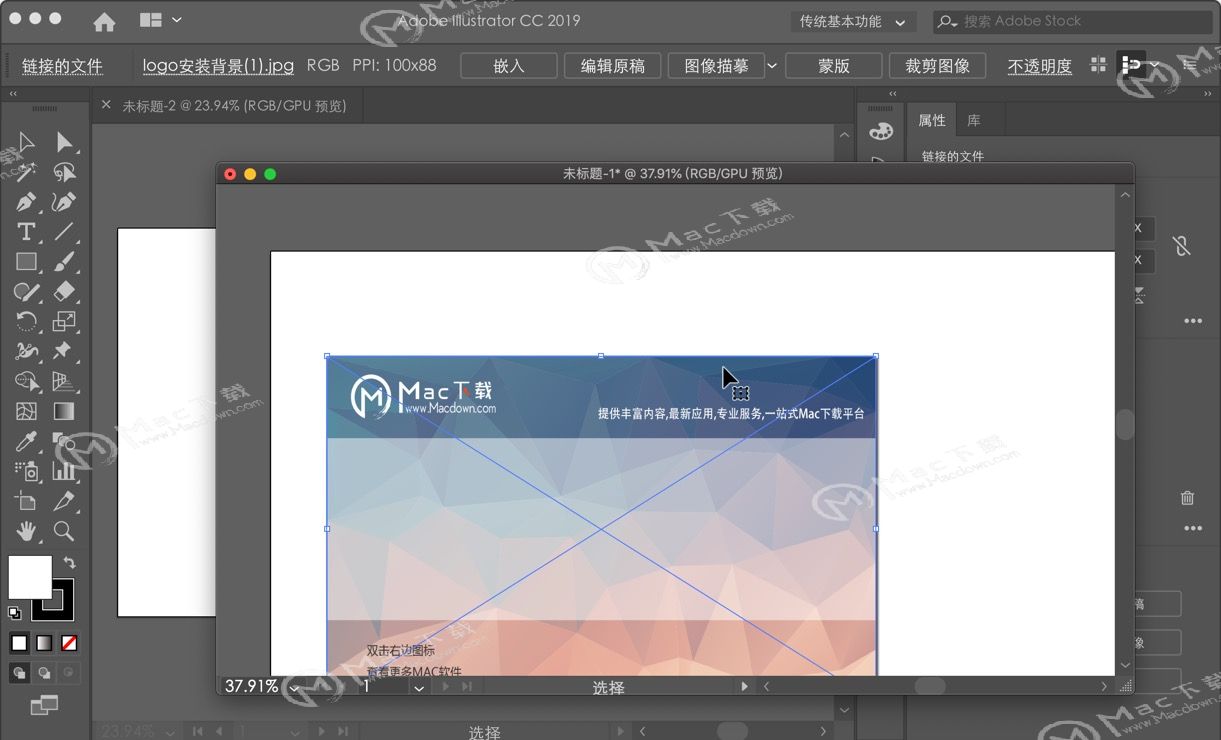Select the Column Graph tool
This screenshot has height=740, width=1221.
click(64, 471)
